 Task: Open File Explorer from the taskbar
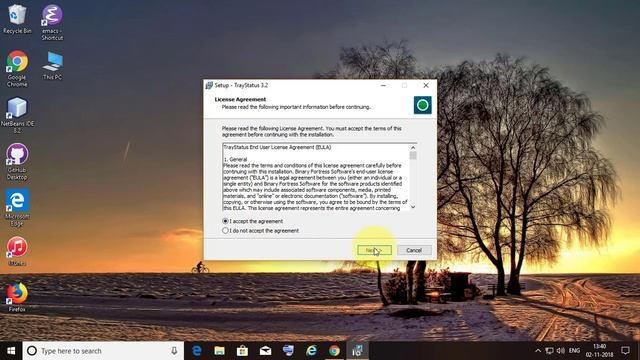219,351
